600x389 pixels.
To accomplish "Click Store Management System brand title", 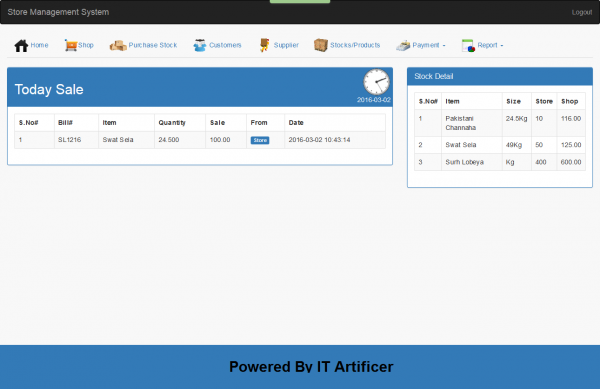I will tap(58, 12).
